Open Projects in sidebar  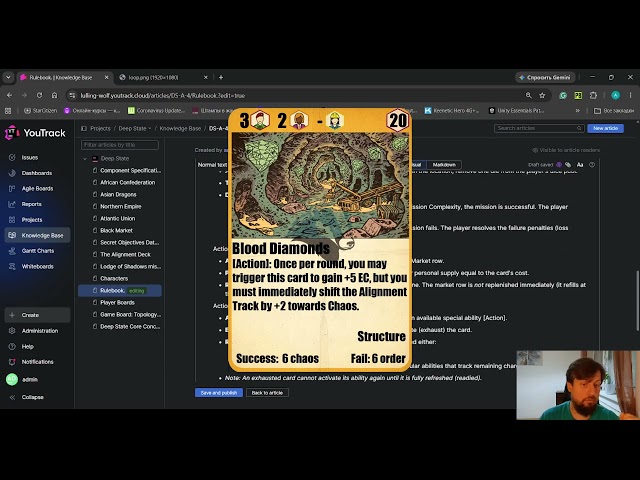(32, 220)
